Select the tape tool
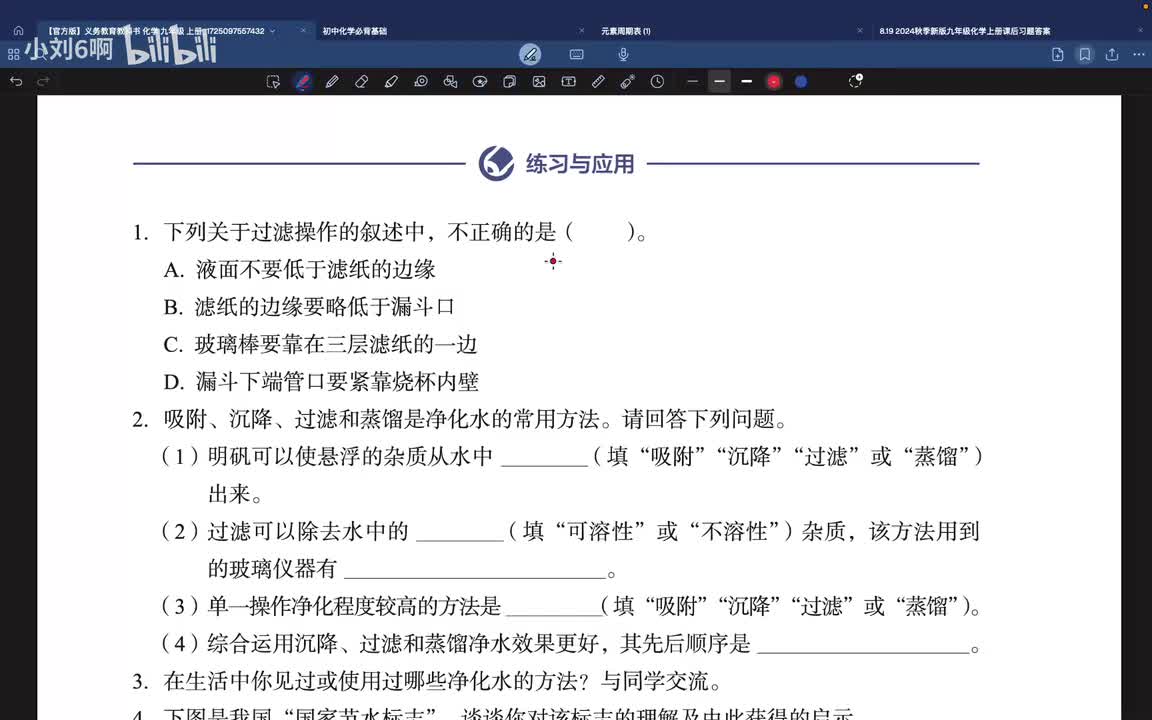This screenshot has width=1152, height=720. click(x=421, y=82)
